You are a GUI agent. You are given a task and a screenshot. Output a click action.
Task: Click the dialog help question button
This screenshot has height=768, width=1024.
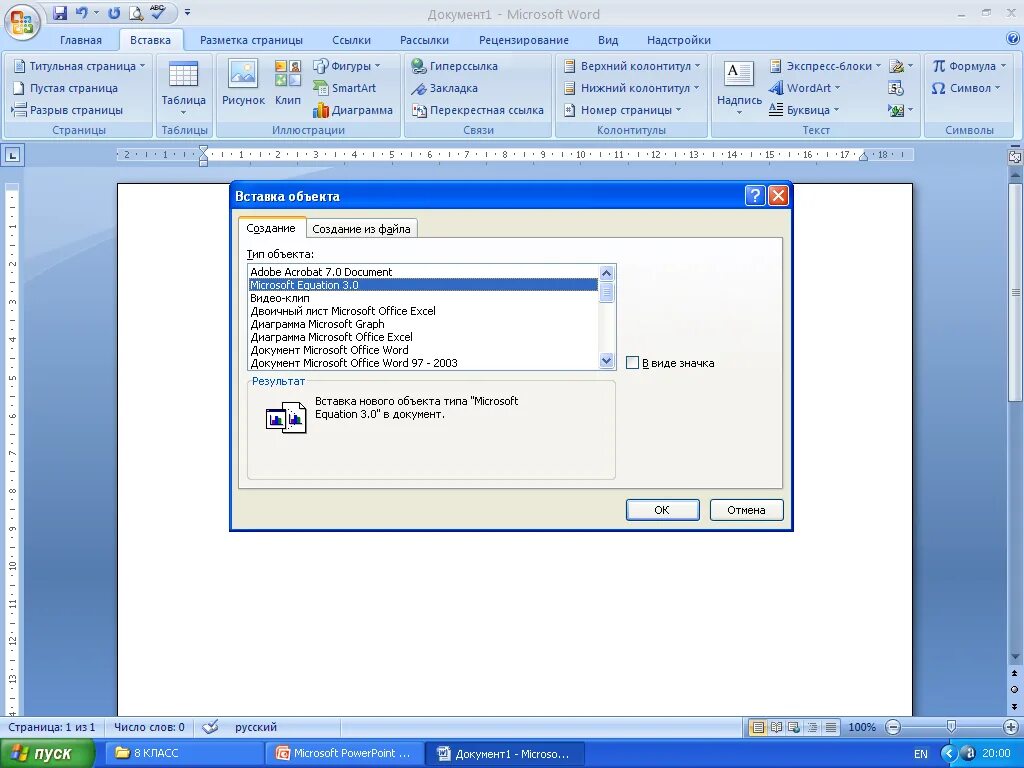[754, 195]
